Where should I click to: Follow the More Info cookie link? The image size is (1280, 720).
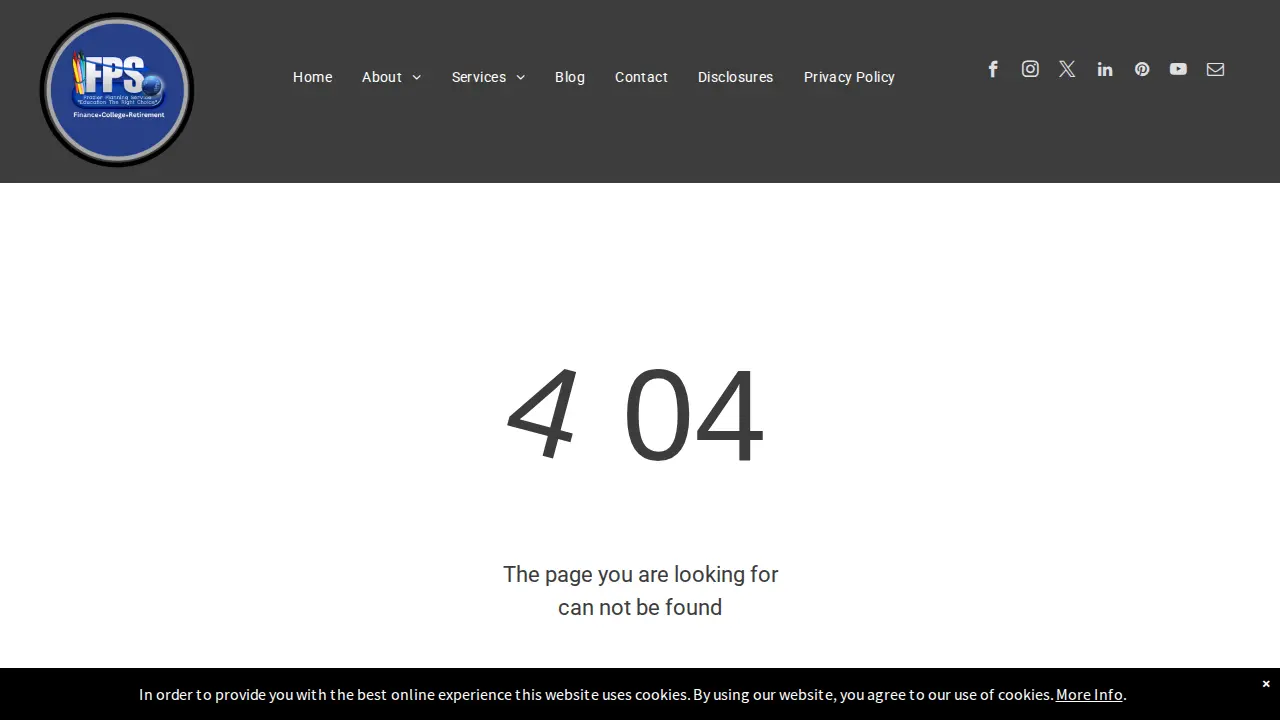tap(1089, 694)
